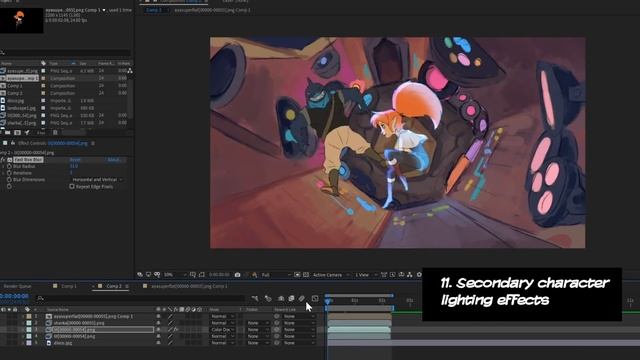The image size is (640, 360).
Task: Open composition flowchart icon in viewer toolbar
Action: click(409, 275)
